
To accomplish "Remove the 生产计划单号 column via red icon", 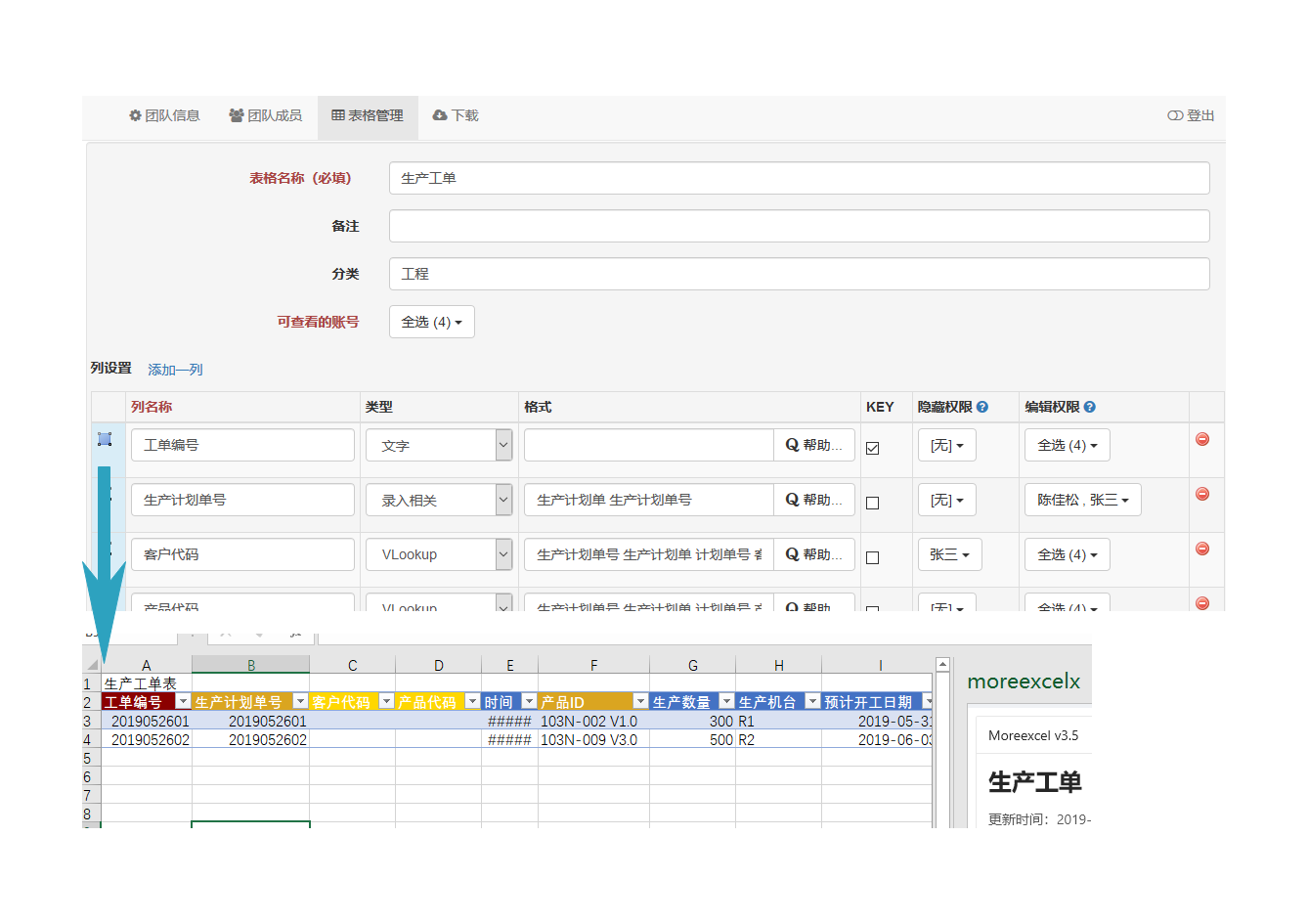I will (x=1201, y=494).
